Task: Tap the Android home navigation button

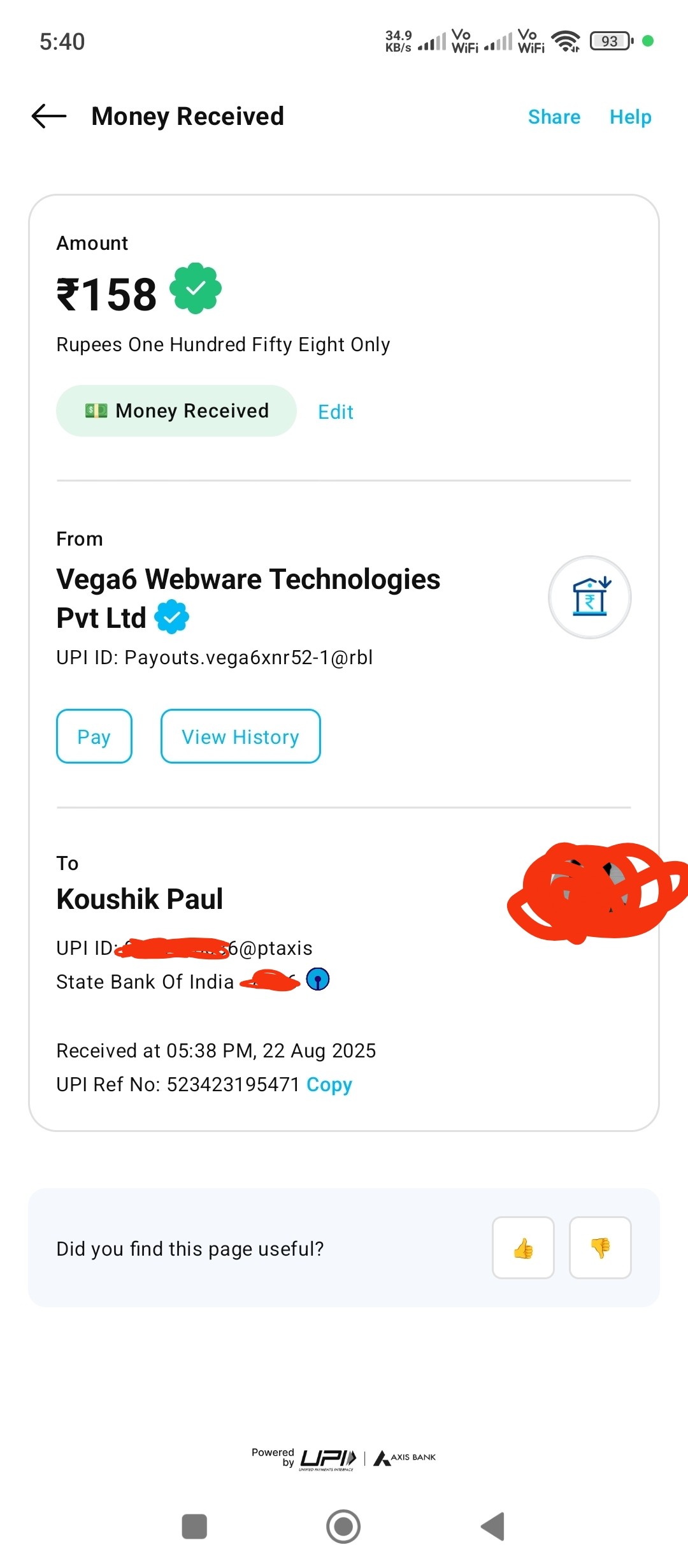Action: [343, 1527]
